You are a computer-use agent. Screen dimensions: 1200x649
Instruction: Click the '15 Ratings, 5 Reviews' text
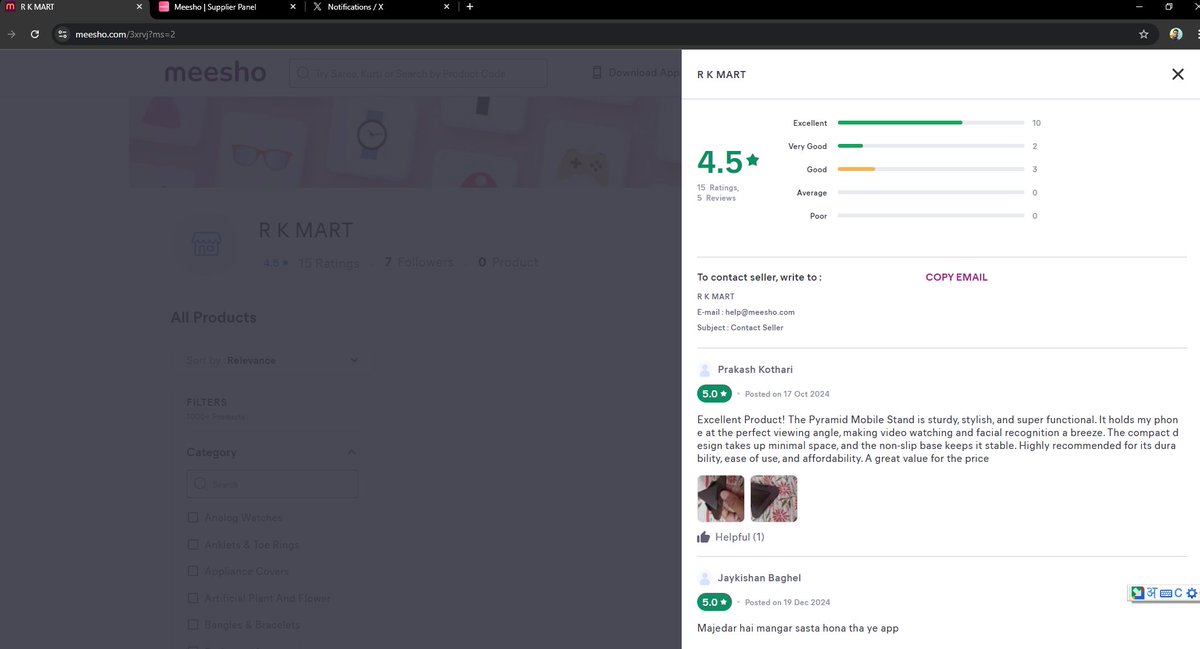coord(718,192)
